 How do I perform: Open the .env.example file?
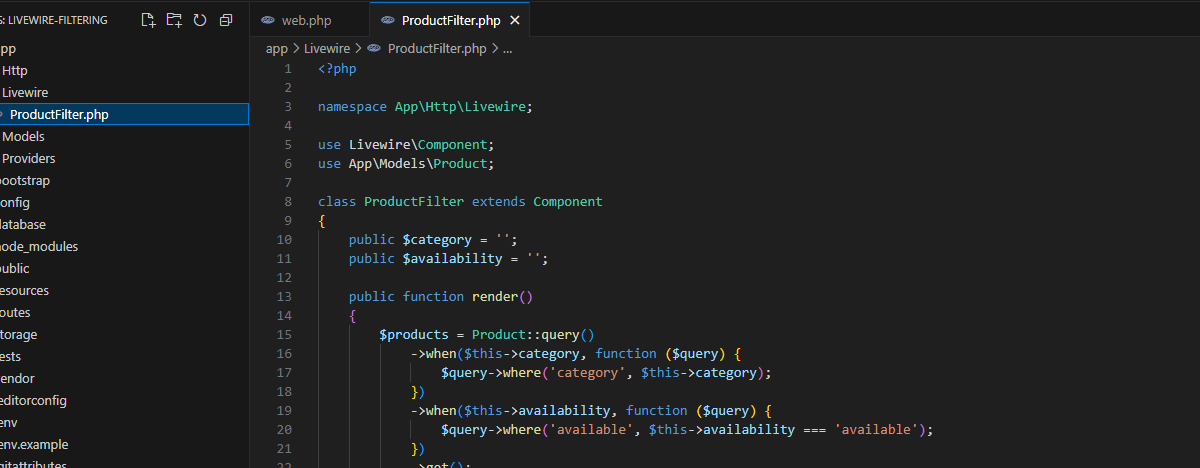click(124, 444)
